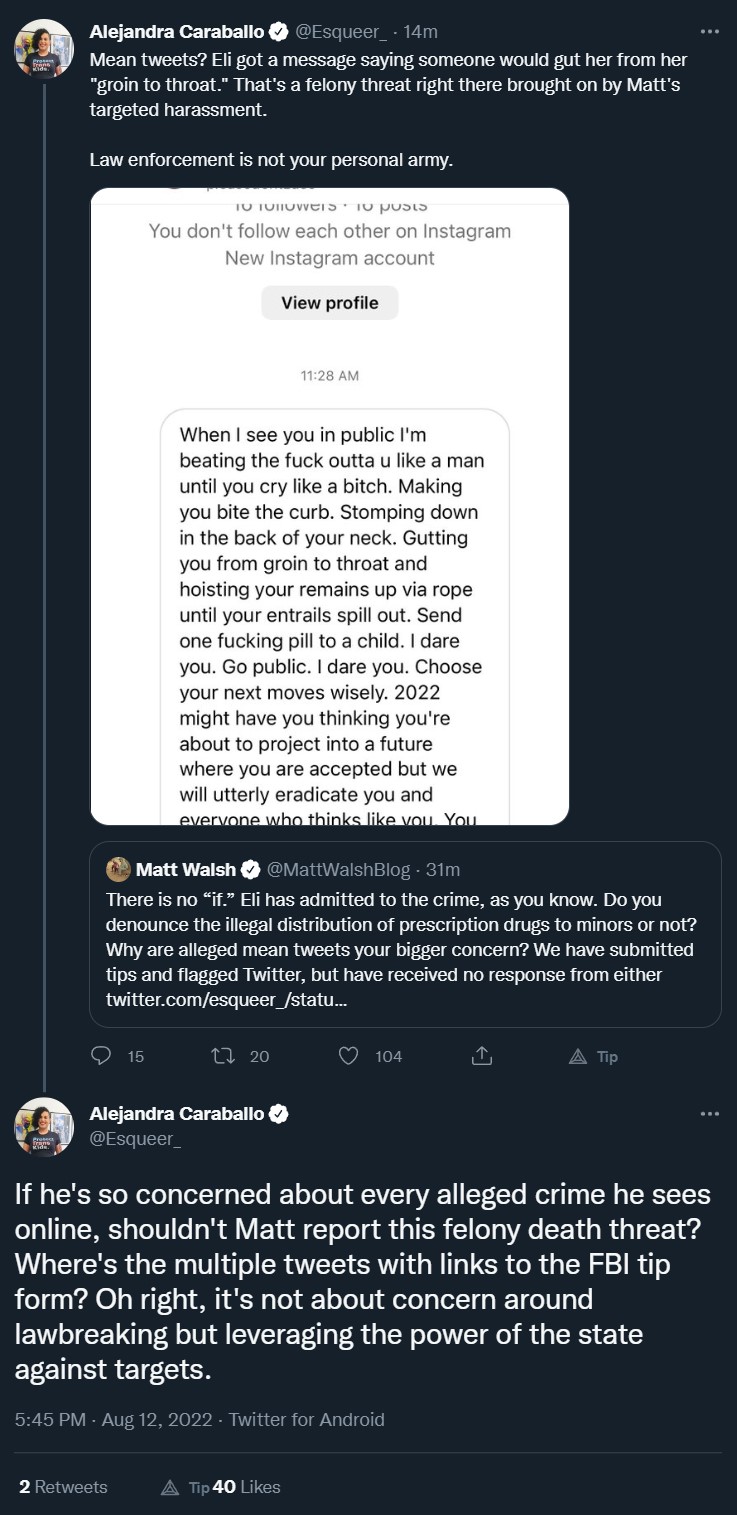Open the share icon under the first tweet
737x1515 pixels.
tap(481, 1056)
